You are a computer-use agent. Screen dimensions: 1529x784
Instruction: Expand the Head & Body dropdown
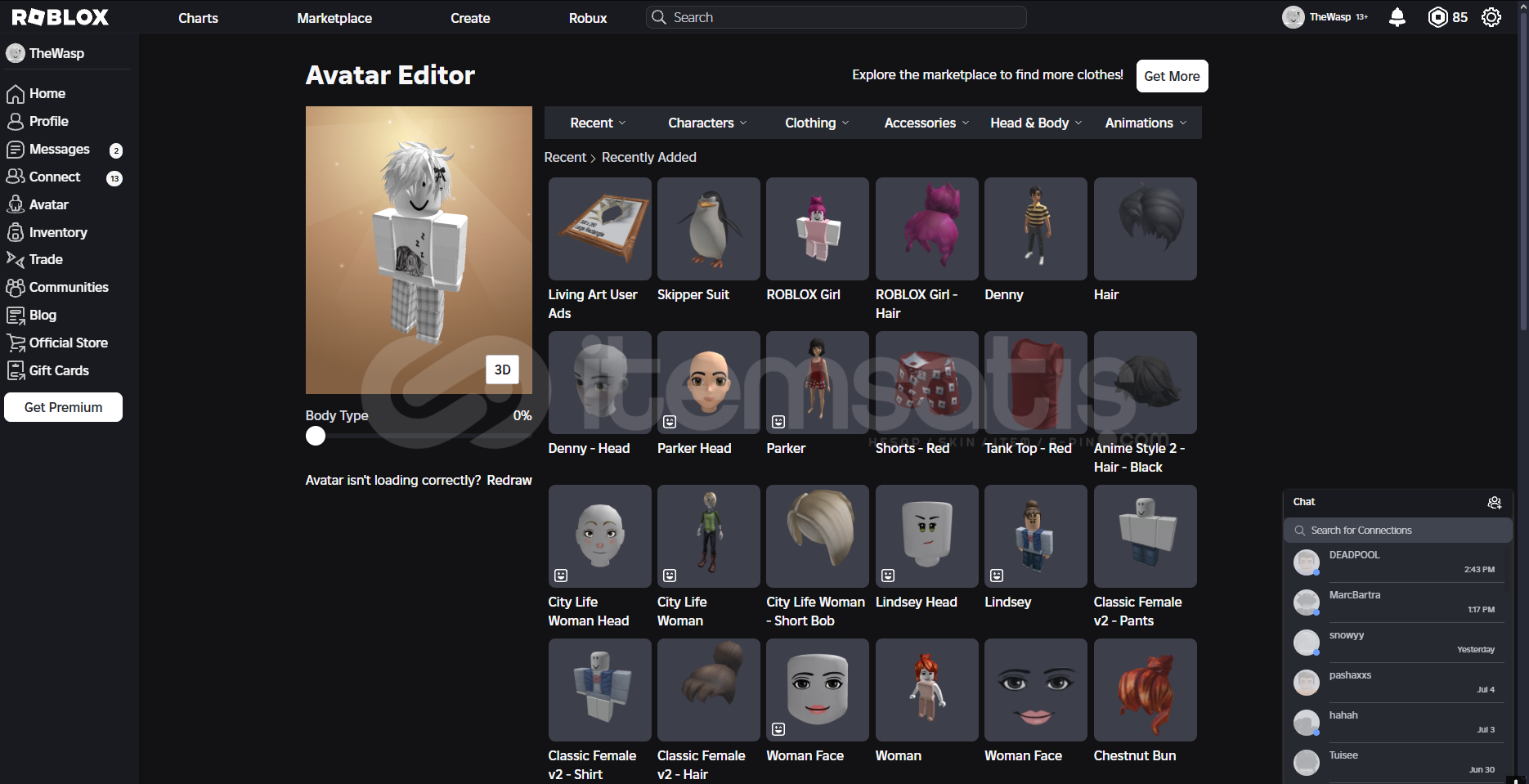point(1036,123)
